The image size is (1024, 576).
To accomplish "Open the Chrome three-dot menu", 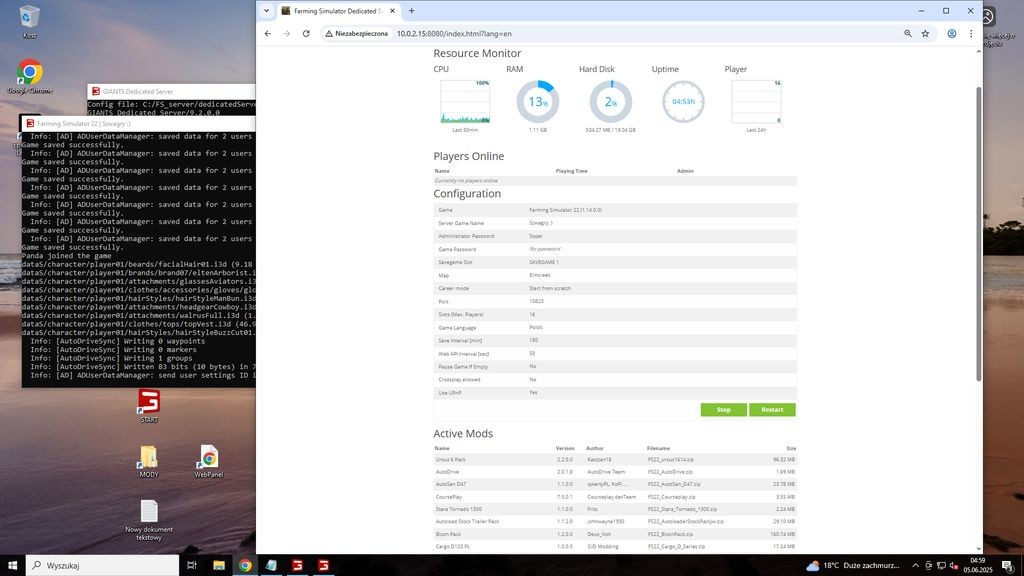I will pyautogui.click(x=970, y=33).
